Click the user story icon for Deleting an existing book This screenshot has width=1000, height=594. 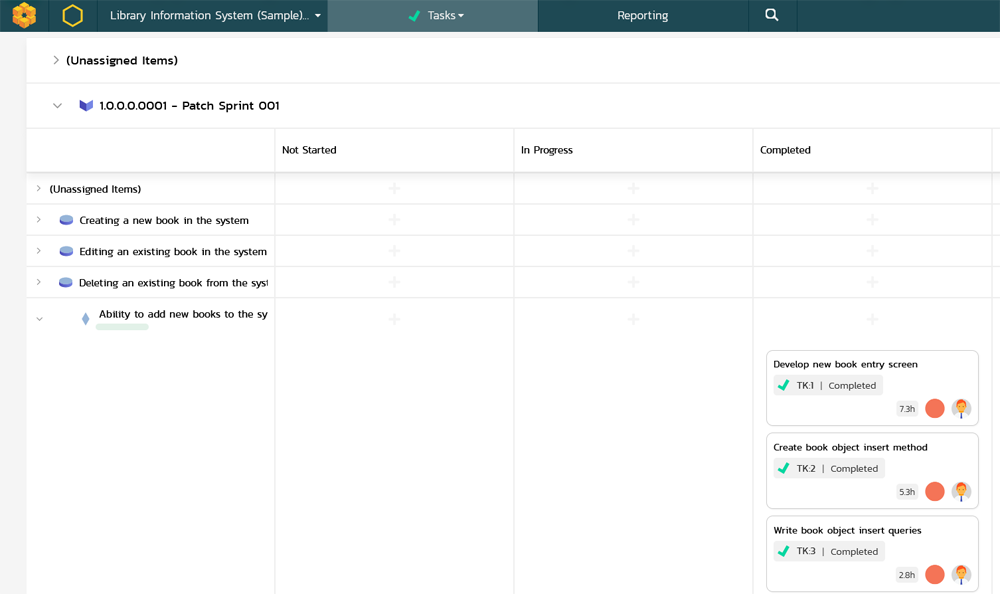(x=65, y=282)
